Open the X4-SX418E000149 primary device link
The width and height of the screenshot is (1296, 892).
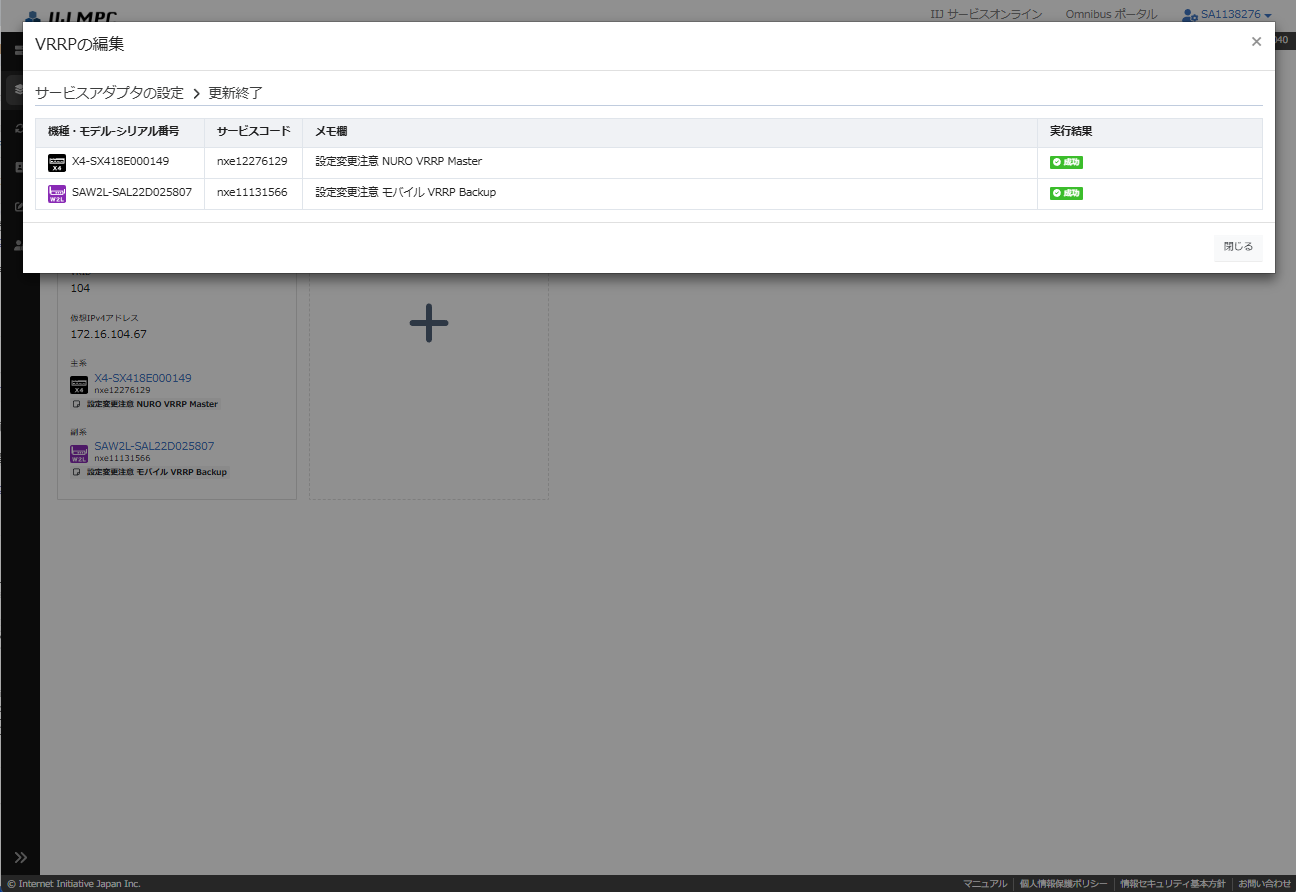[x=143, y=378]
